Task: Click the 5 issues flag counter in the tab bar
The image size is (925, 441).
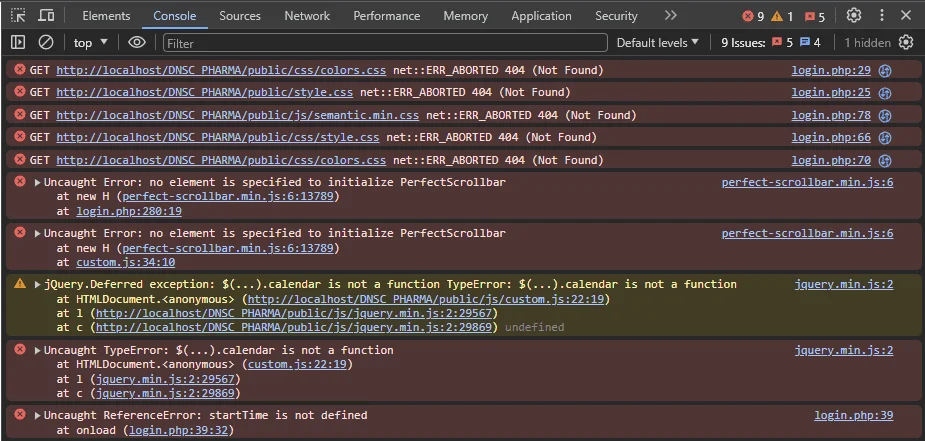Action: coord(813,17)
